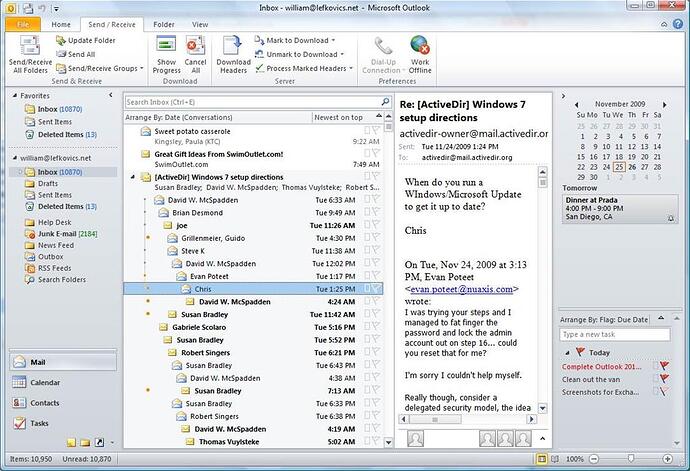Click the shortcuts icon in navigation footer
690x471 pixels.
pos(99,442)
